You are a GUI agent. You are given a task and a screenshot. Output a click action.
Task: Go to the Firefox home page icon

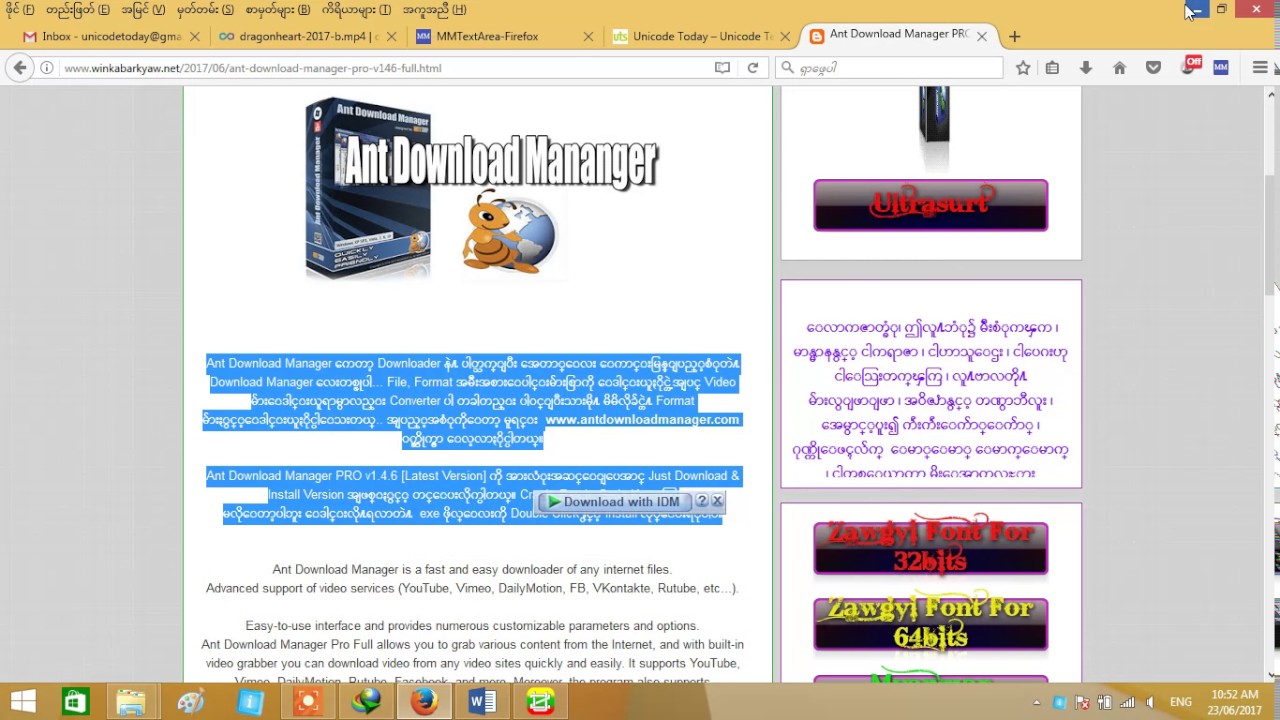1119,68
